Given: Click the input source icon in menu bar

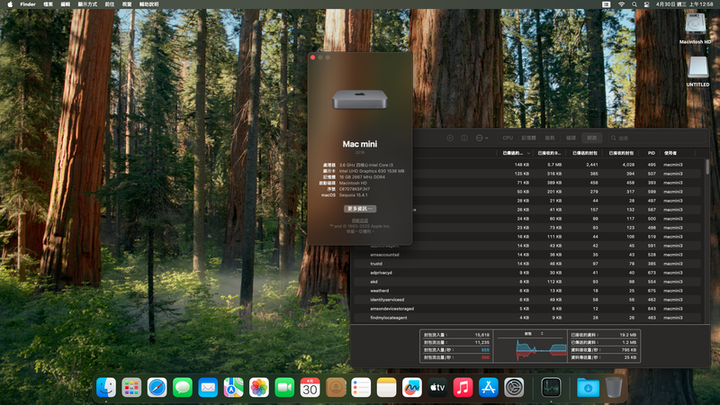Looking at the screenshot, I should pos(606,4).
